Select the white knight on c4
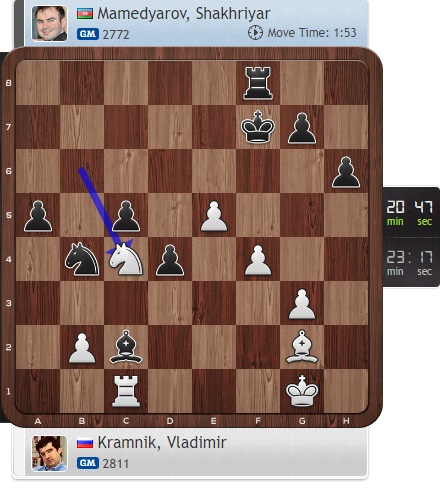The width and height of the screenshot is (440, 488). click(x=126, y=259)
